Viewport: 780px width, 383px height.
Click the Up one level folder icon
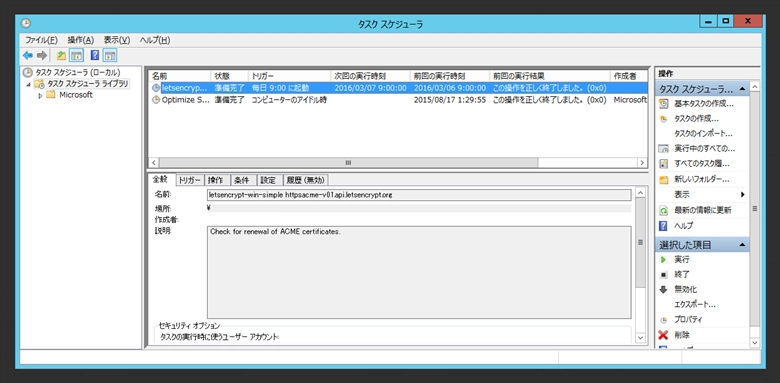[x=61, y=55]
